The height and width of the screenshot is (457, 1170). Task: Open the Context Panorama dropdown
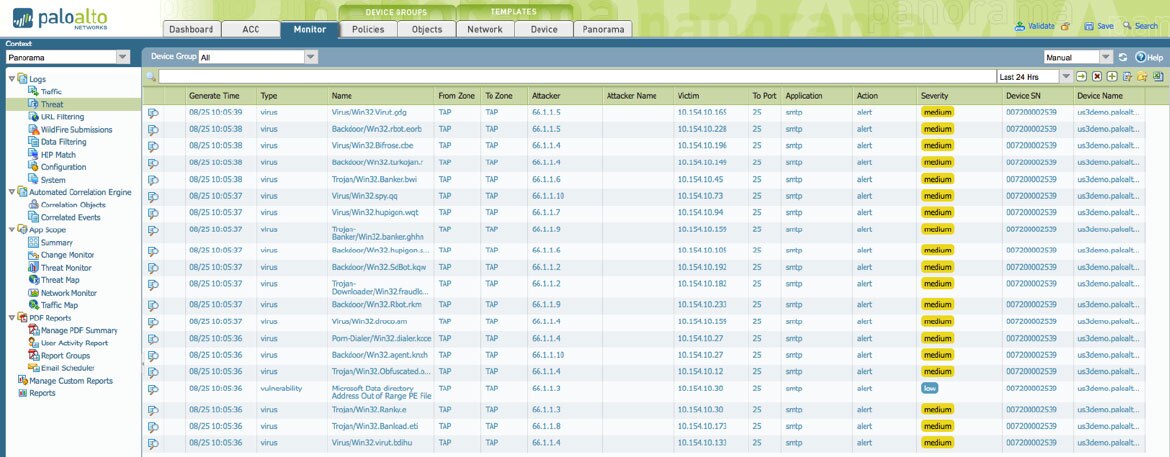tap(123, 58)
